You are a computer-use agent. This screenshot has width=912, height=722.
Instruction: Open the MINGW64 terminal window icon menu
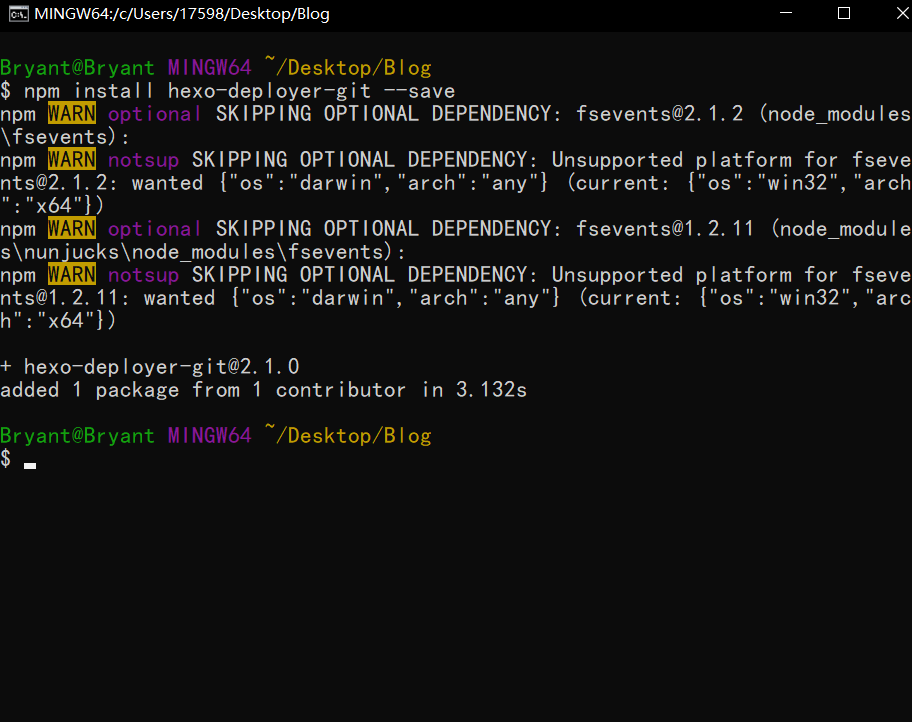coord(19,13)
